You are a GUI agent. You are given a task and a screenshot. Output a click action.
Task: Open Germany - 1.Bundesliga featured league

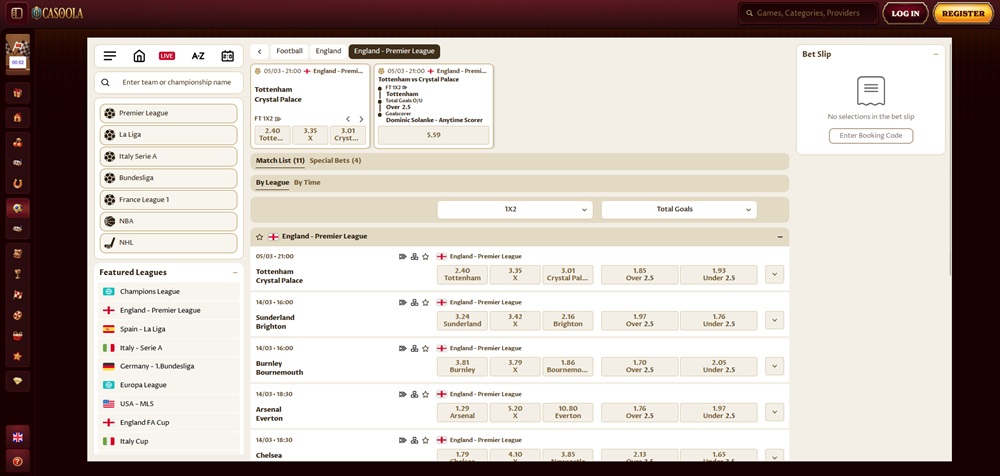[169, 366]
